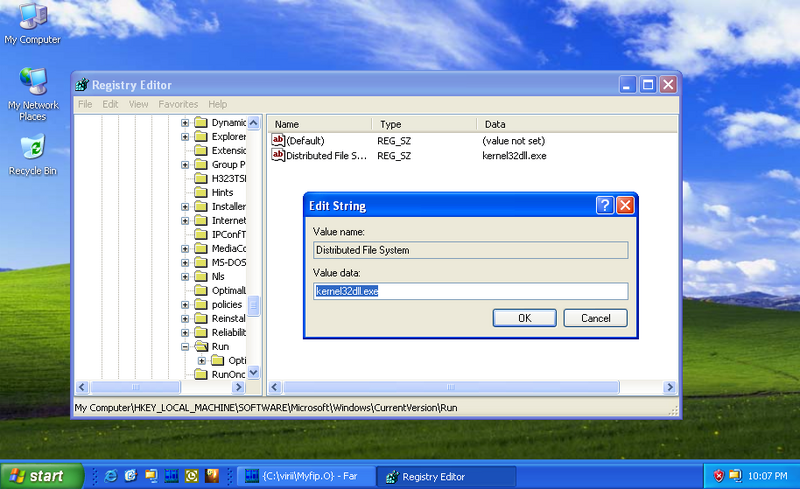This screenshot has width=800, height=489.
Task: Click the Far manager Quick Launch icon
Action: click(171, 476)
